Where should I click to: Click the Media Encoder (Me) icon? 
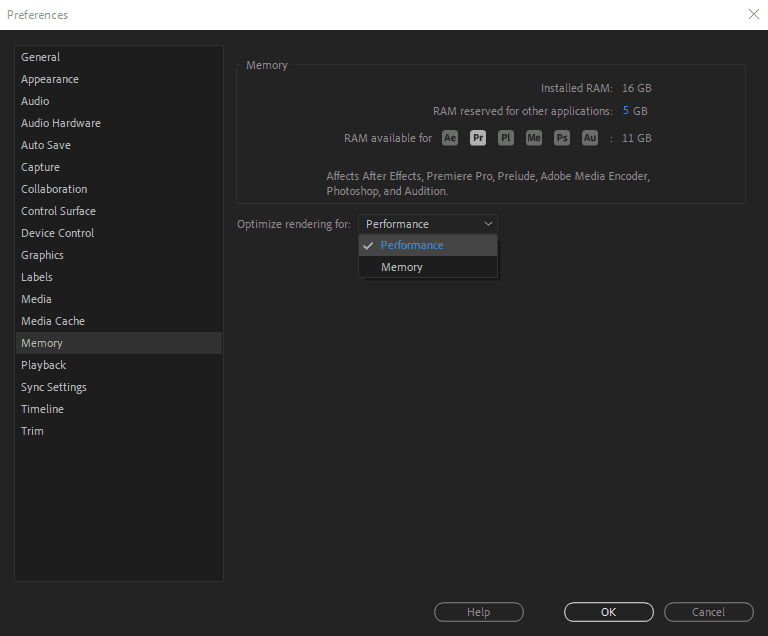click(534, 138)
